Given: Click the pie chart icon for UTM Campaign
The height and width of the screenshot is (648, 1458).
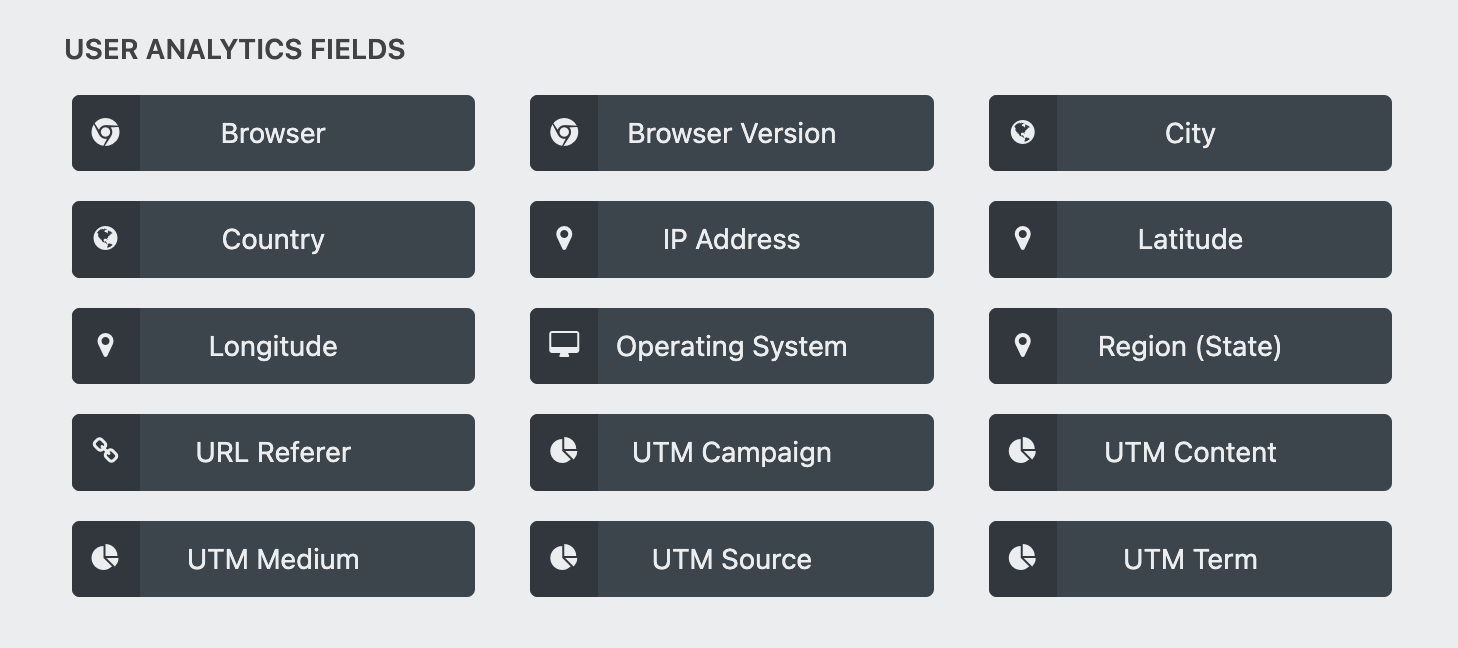Looking at the screenshot, I should (564, 452).
